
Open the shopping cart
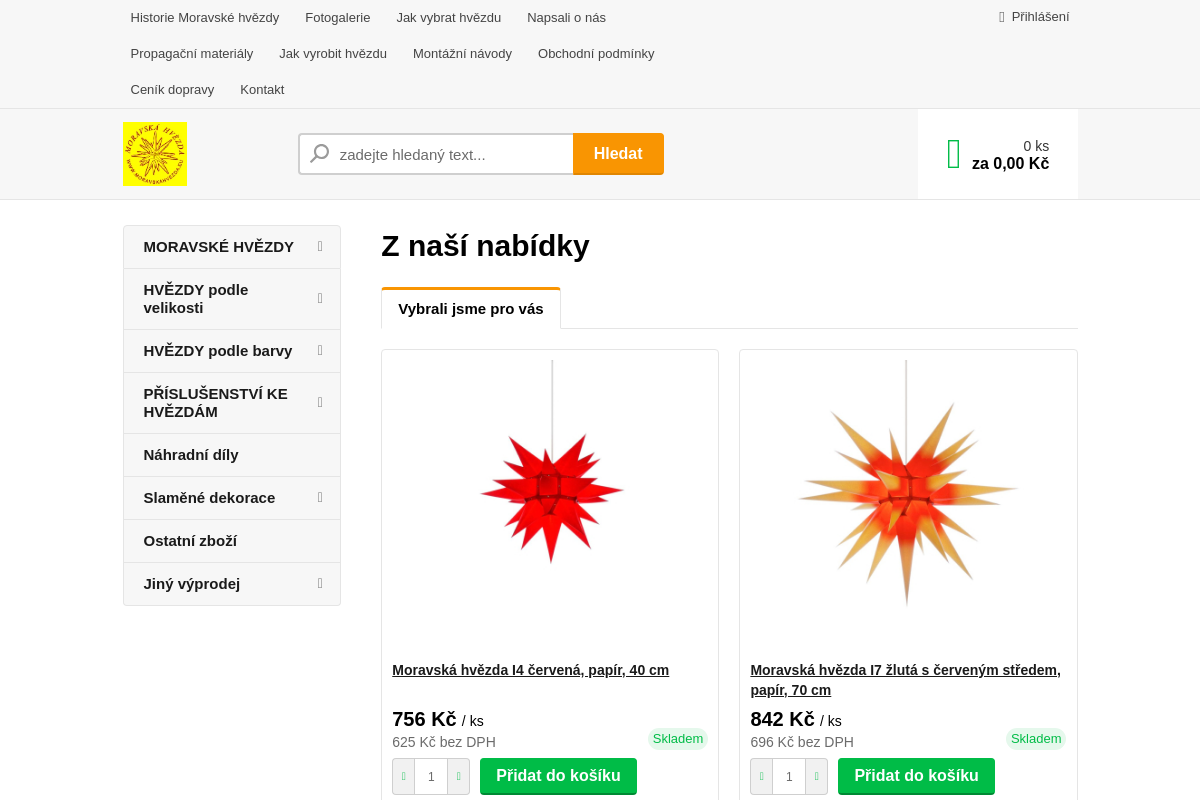[997, 154]
